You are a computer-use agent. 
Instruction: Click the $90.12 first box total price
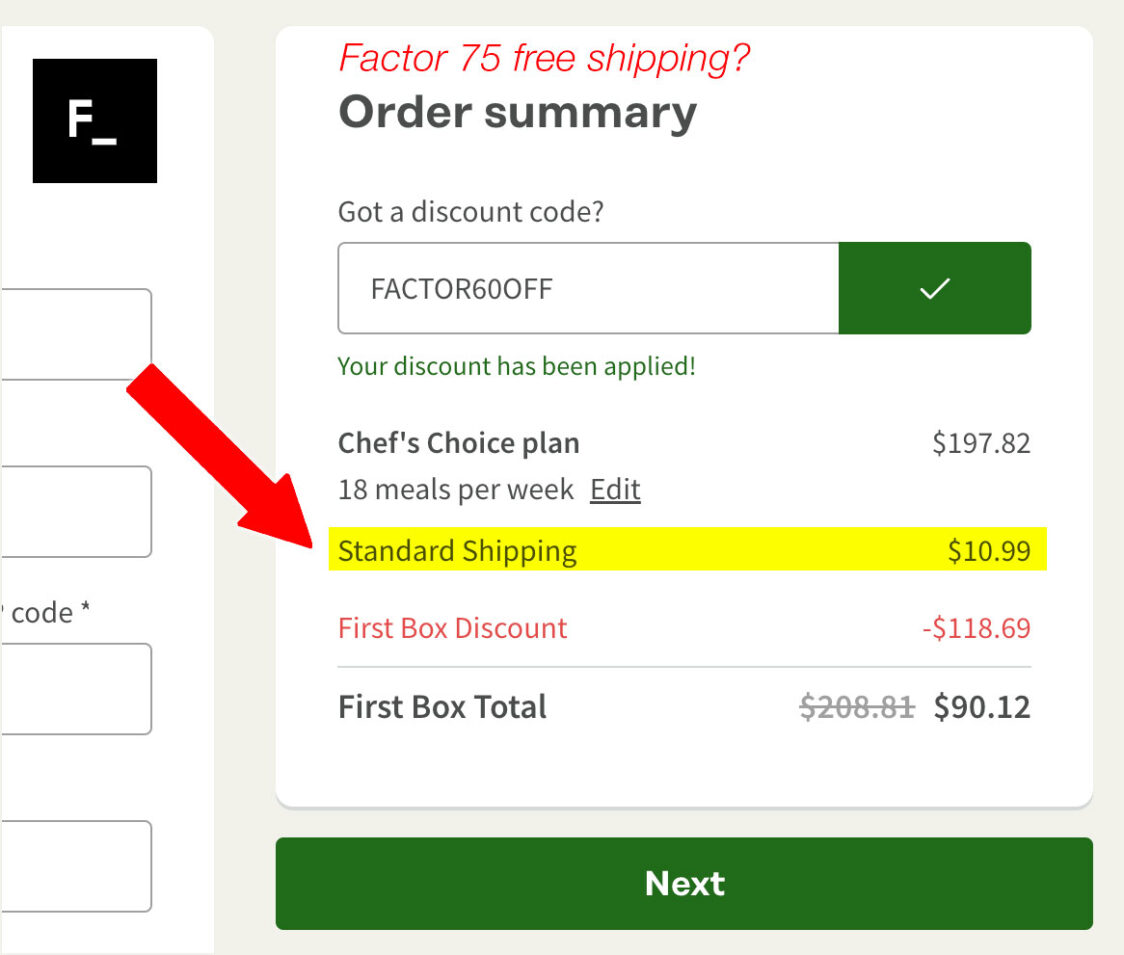[x=982, y=707]
